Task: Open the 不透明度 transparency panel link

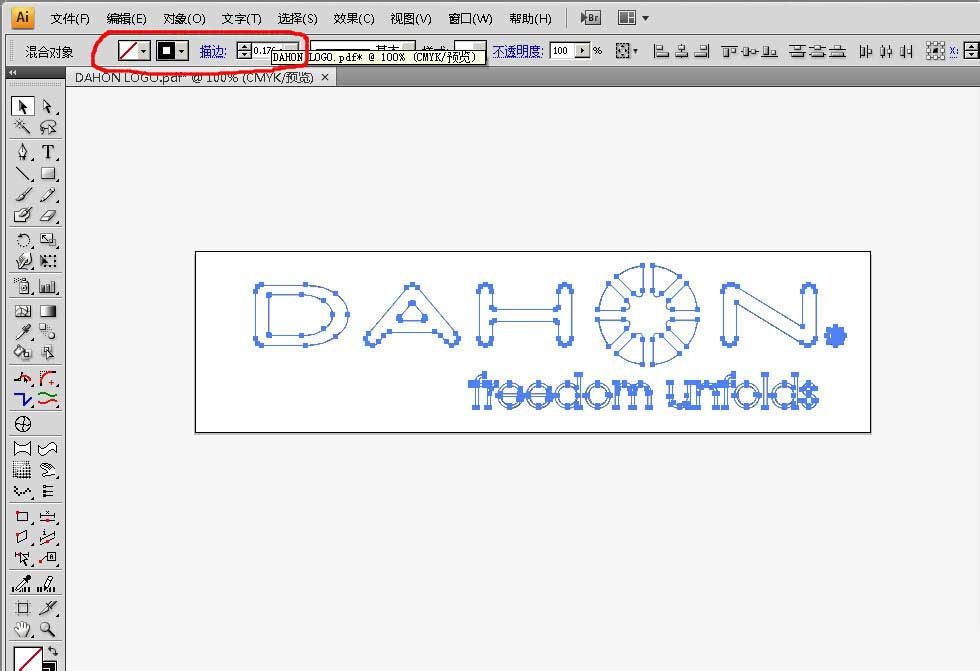Action: (x=518, y=51)
